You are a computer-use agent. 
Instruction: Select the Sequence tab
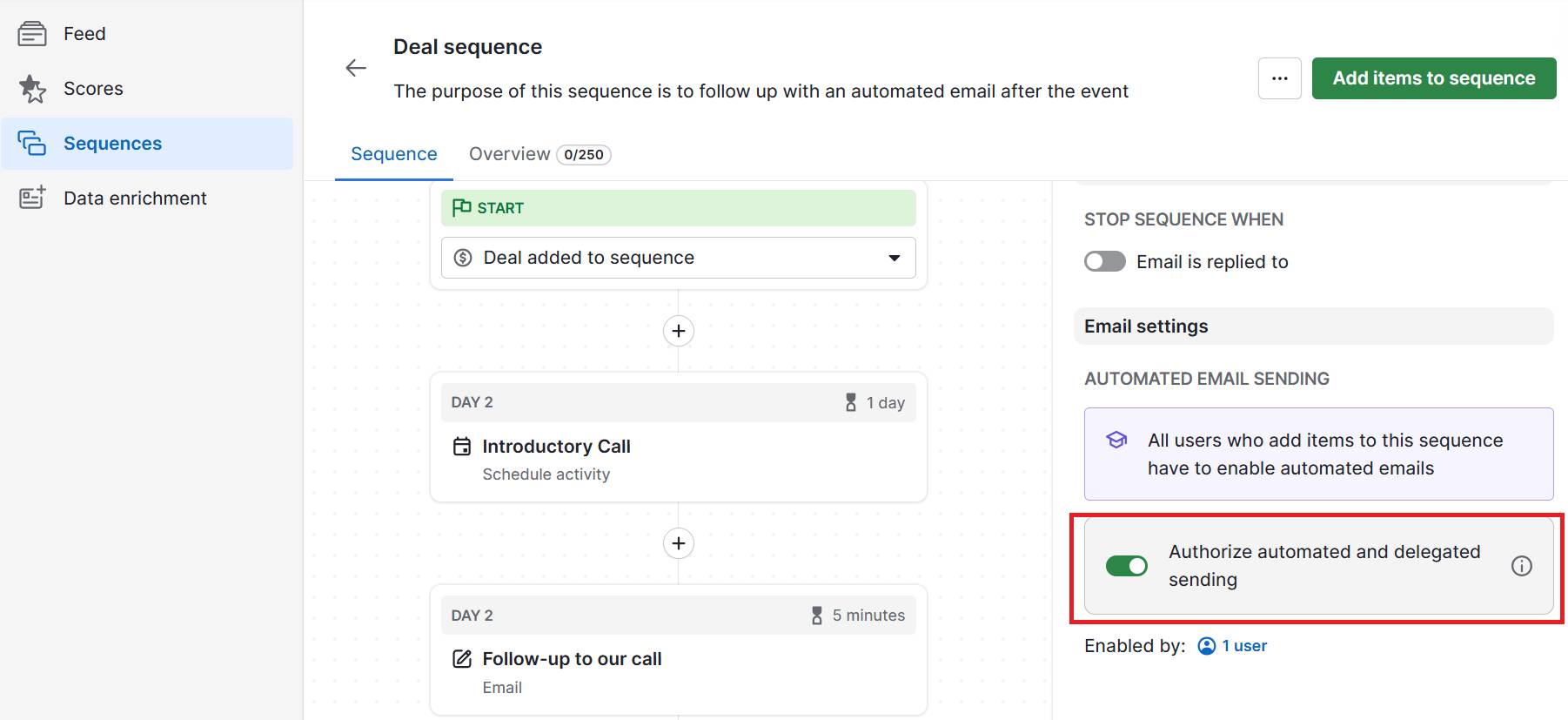click(x=393, y=153)
